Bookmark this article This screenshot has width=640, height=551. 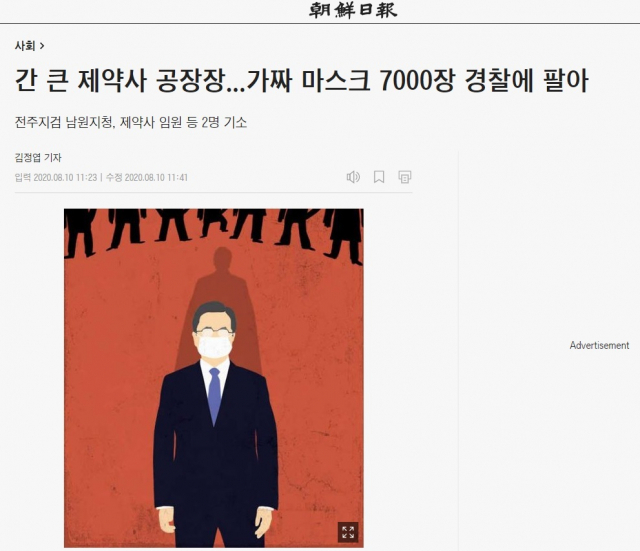[379, 177]
